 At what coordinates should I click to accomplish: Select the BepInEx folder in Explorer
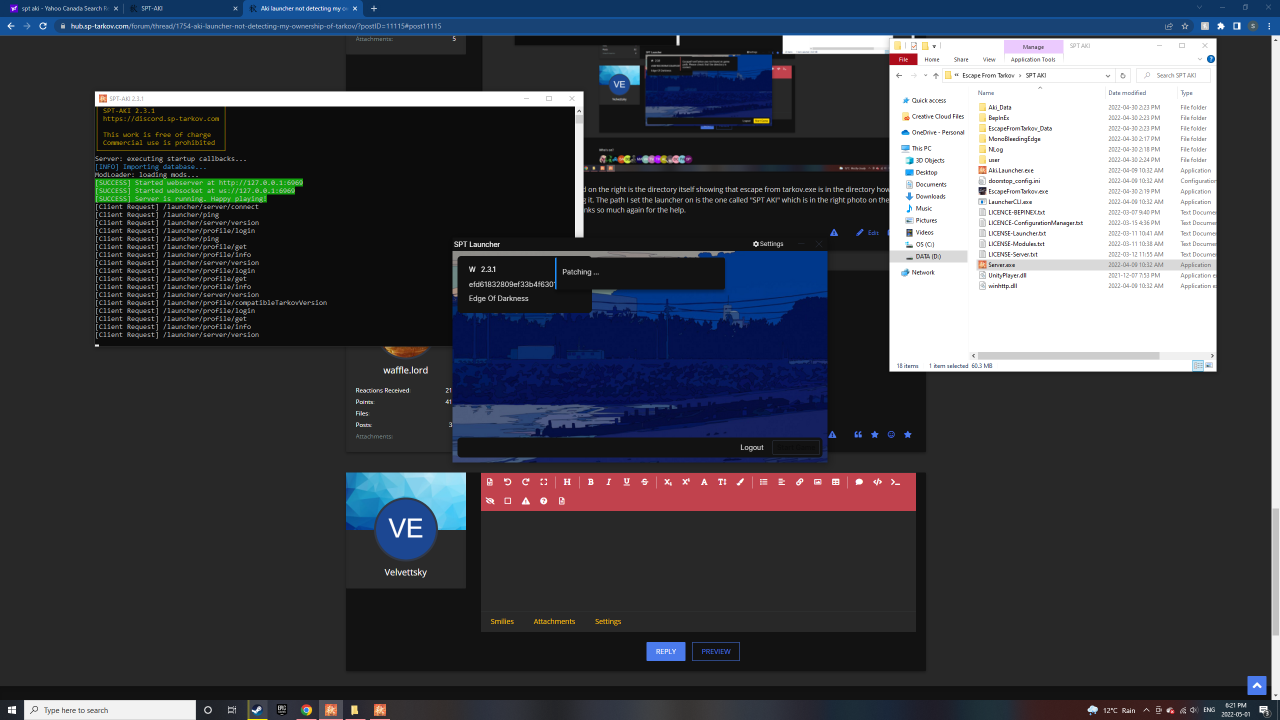pyautogui.click(x=998, y=118)
